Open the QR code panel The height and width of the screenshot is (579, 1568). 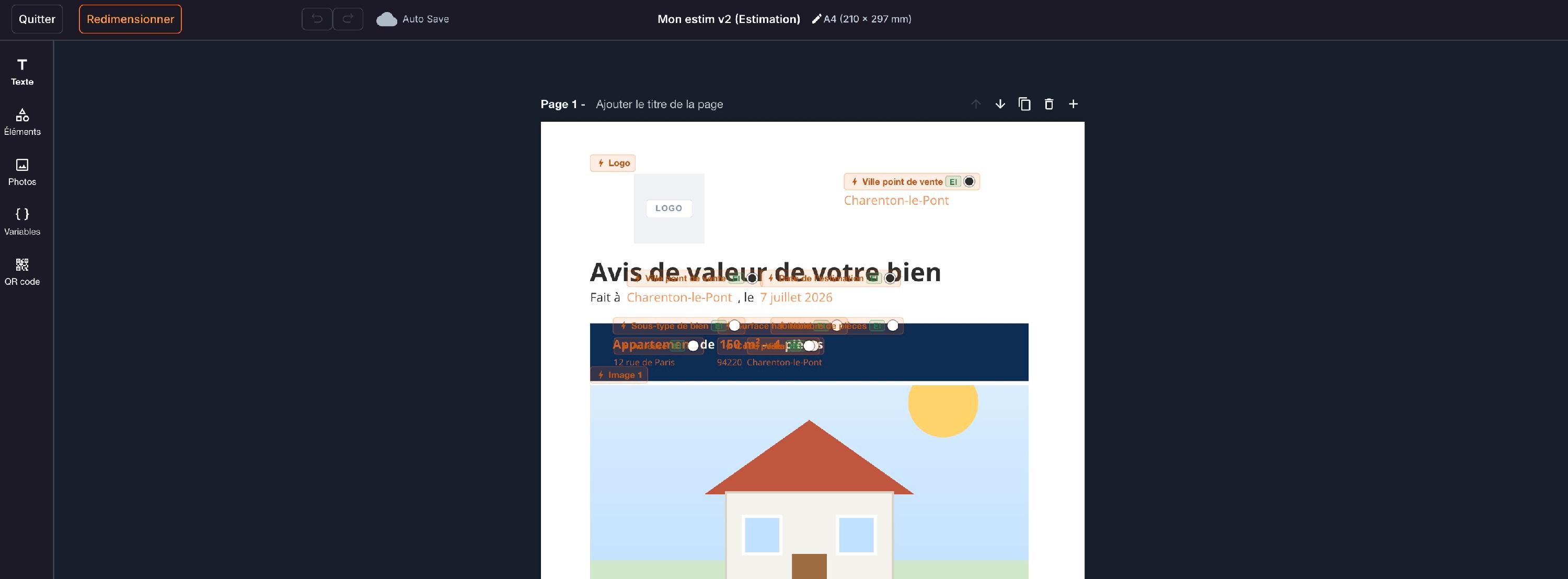click(22, 272)
